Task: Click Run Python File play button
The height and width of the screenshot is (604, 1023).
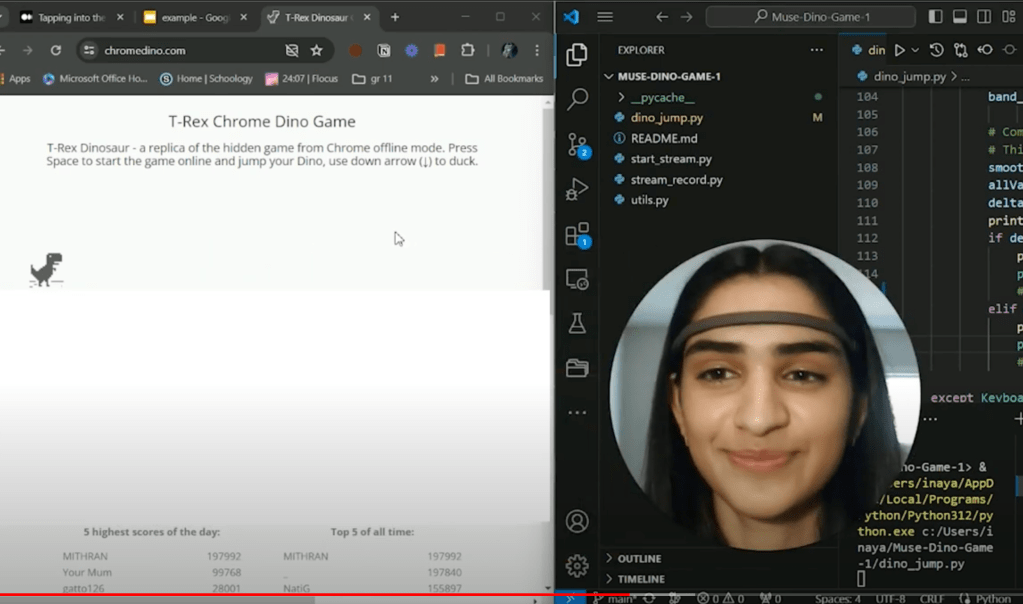Action: coord(899,50)
